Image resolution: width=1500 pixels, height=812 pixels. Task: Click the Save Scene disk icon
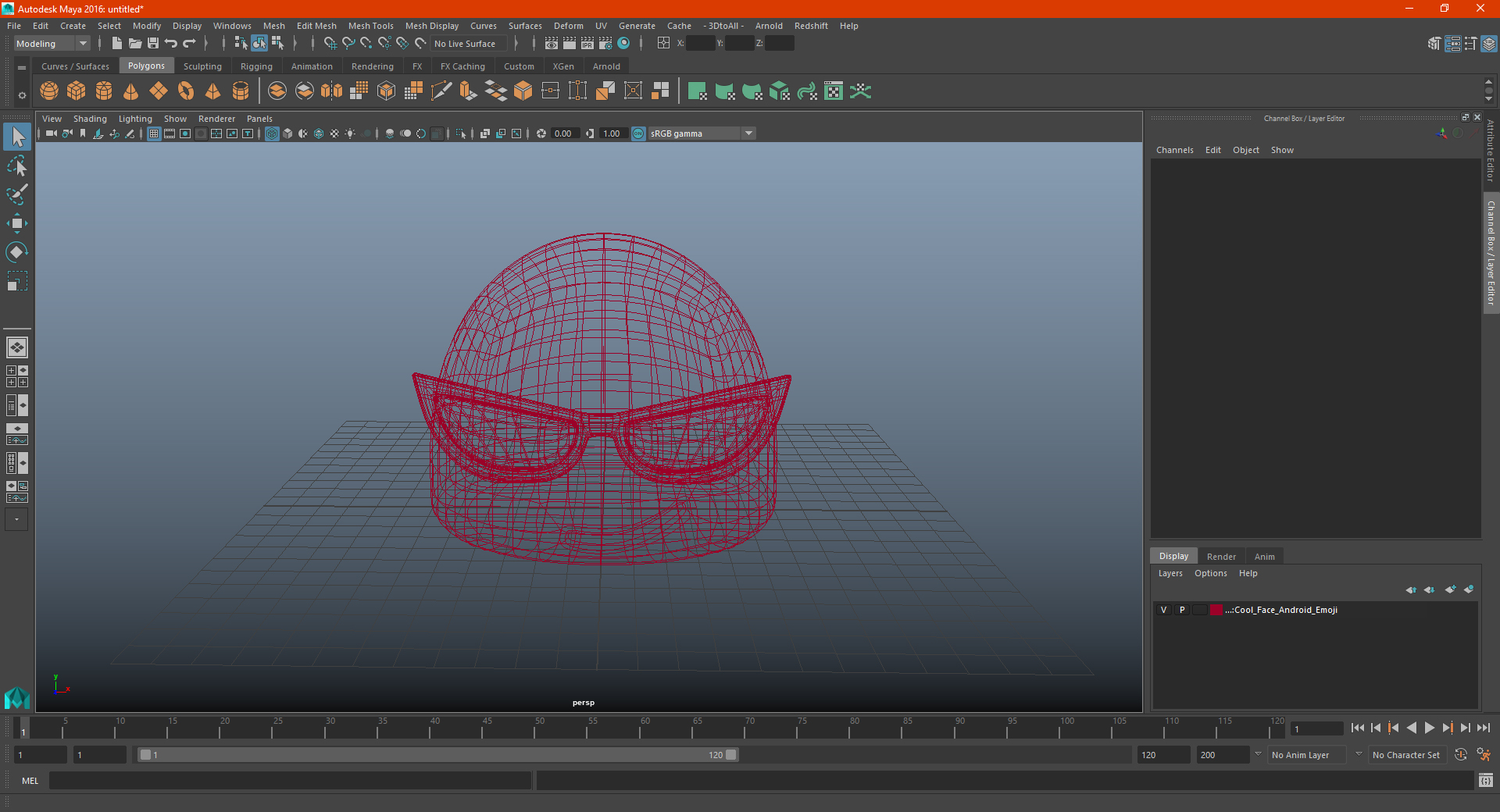click(153, 43)
